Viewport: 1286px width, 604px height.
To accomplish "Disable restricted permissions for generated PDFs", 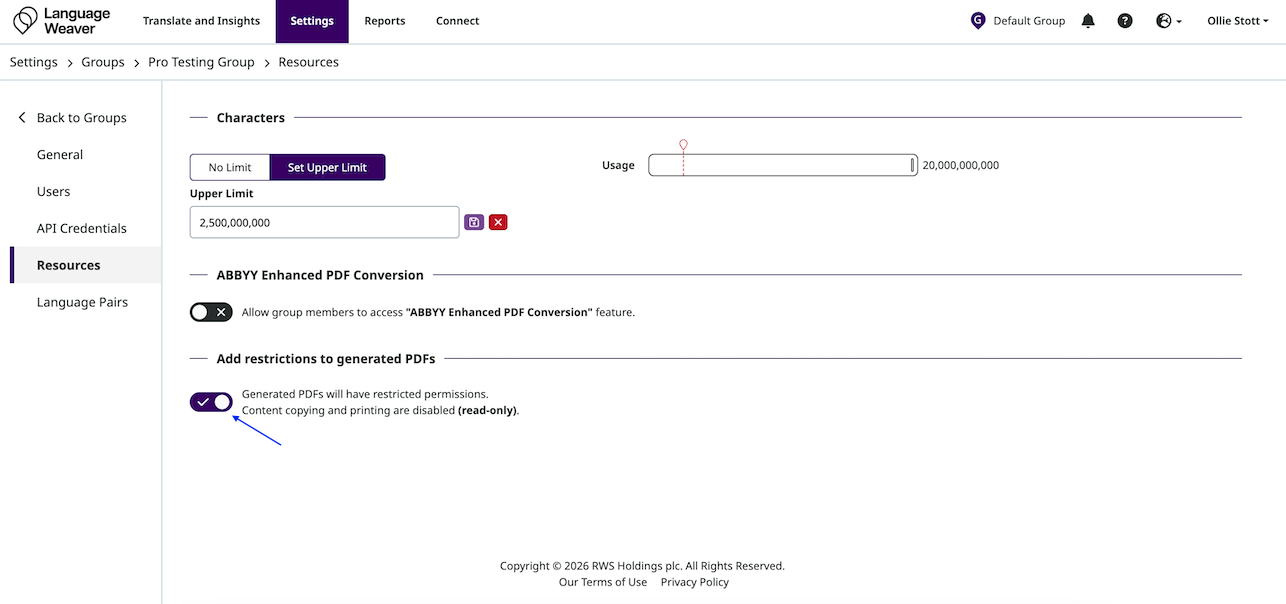I will (x=211, y=402).
